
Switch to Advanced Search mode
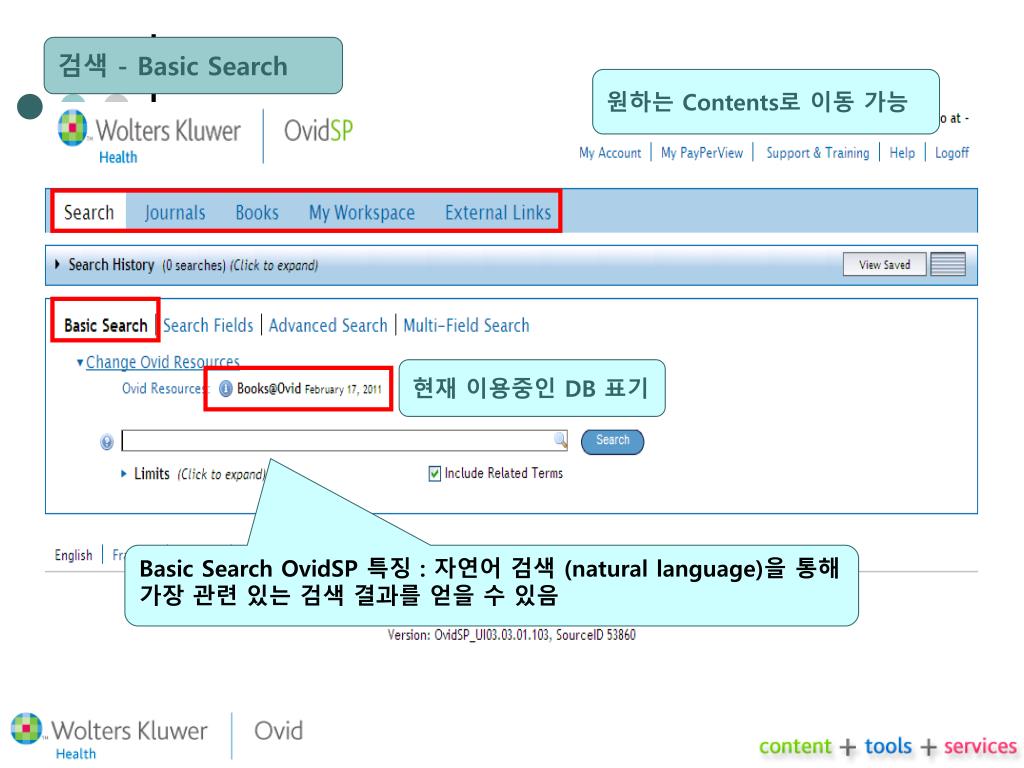328,325
